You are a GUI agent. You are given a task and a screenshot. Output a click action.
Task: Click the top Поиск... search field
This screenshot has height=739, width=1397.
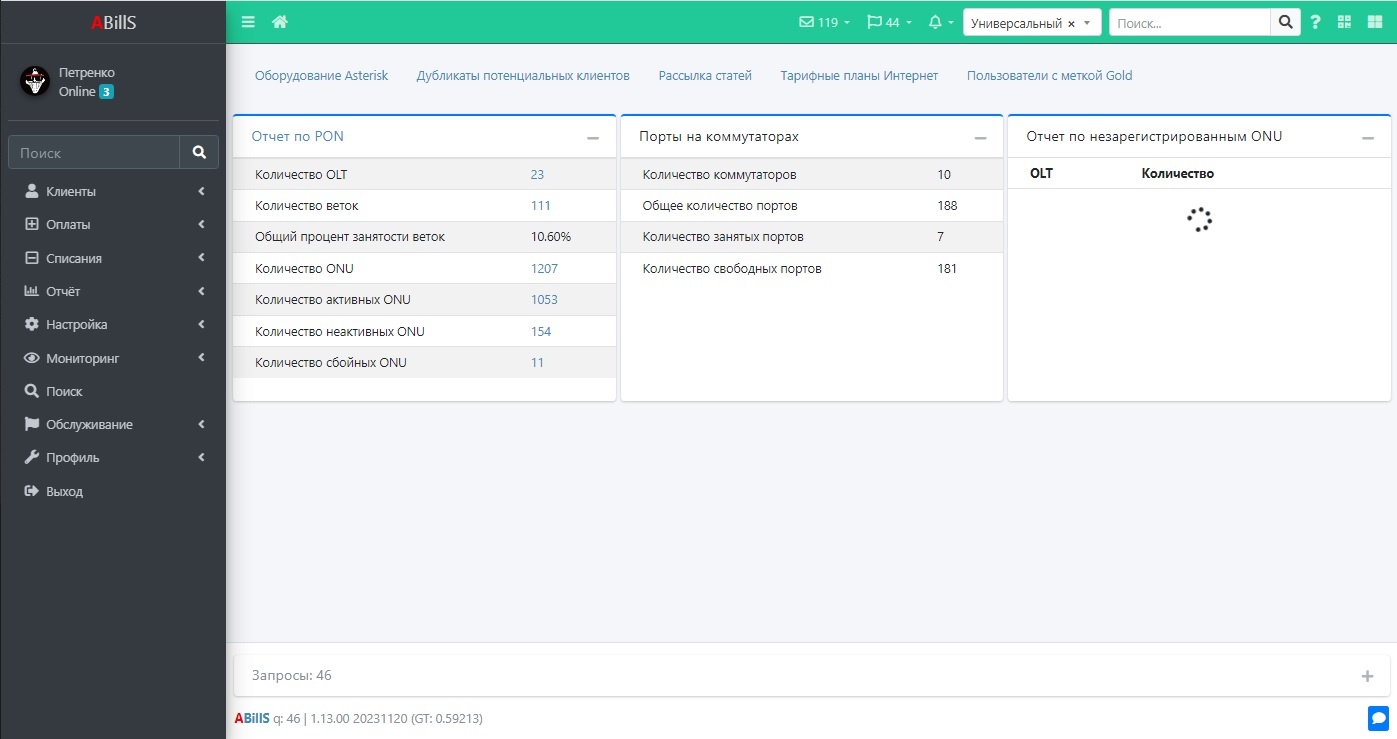tap(1189, 23)
